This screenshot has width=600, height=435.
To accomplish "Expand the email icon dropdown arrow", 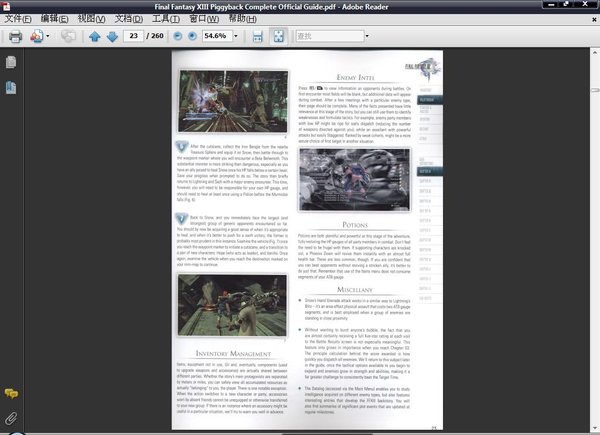I will (x=49, y=36).
